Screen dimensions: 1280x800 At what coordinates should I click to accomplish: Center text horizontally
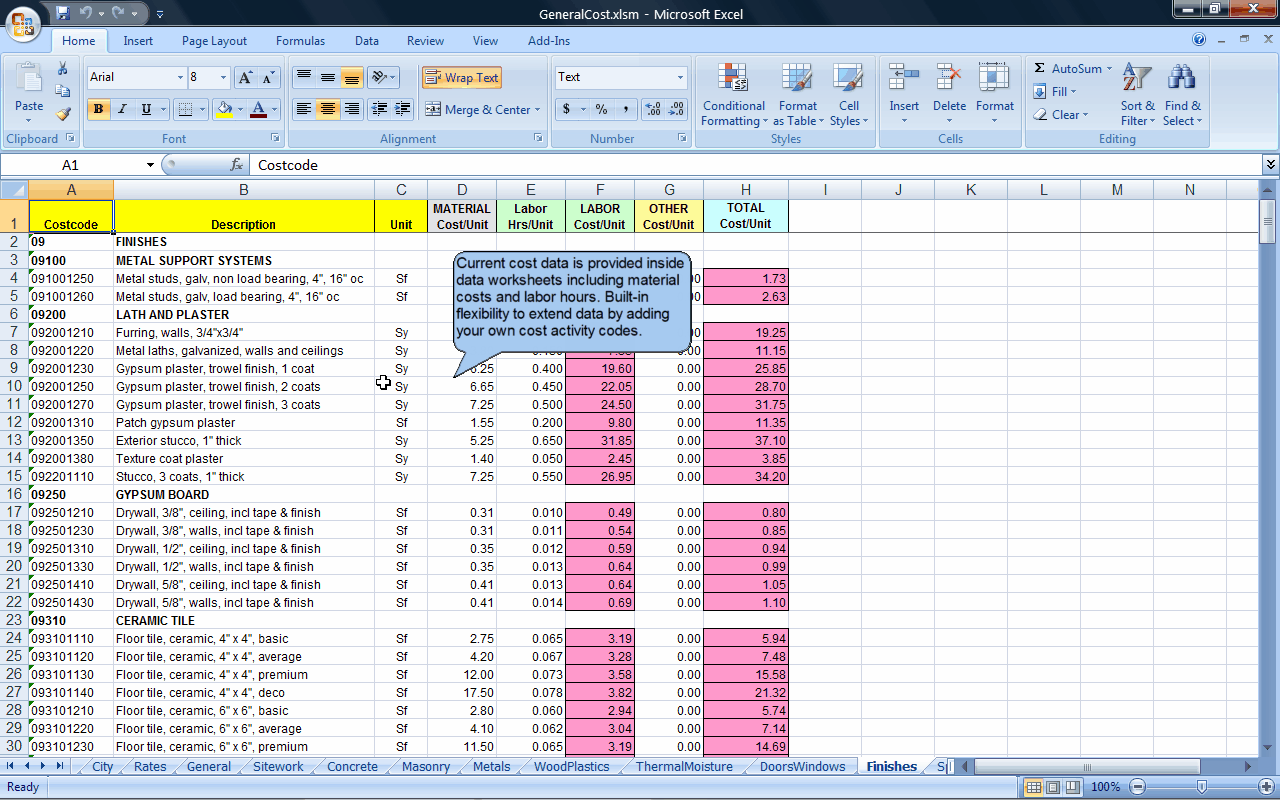coord(327,109)
